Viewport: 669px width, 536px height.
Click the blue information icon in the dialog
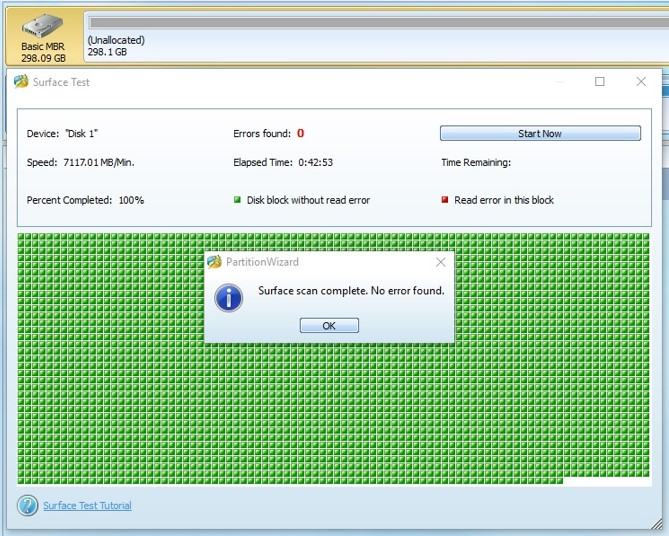(x=229, y=297)
